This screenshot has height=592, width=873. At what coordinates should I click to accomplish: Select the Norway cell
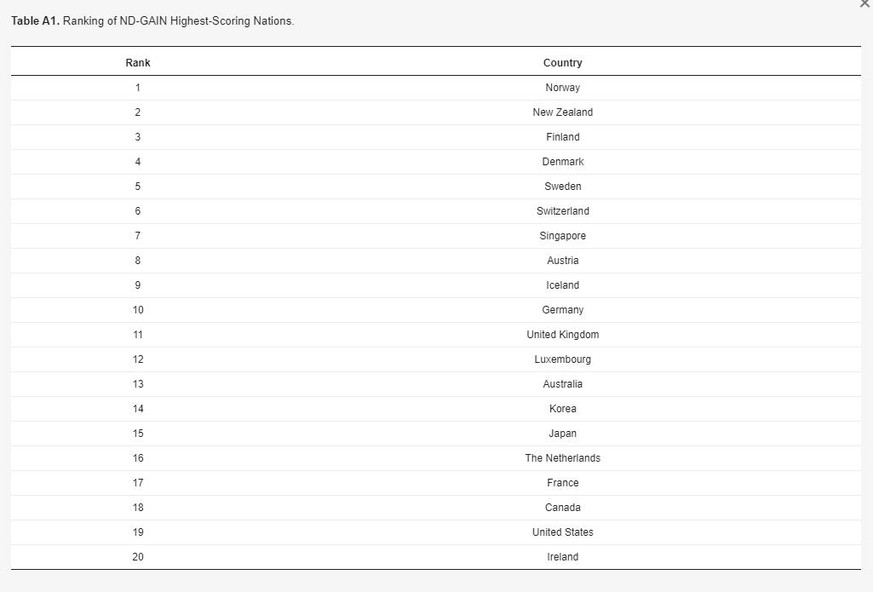point(562,88)
